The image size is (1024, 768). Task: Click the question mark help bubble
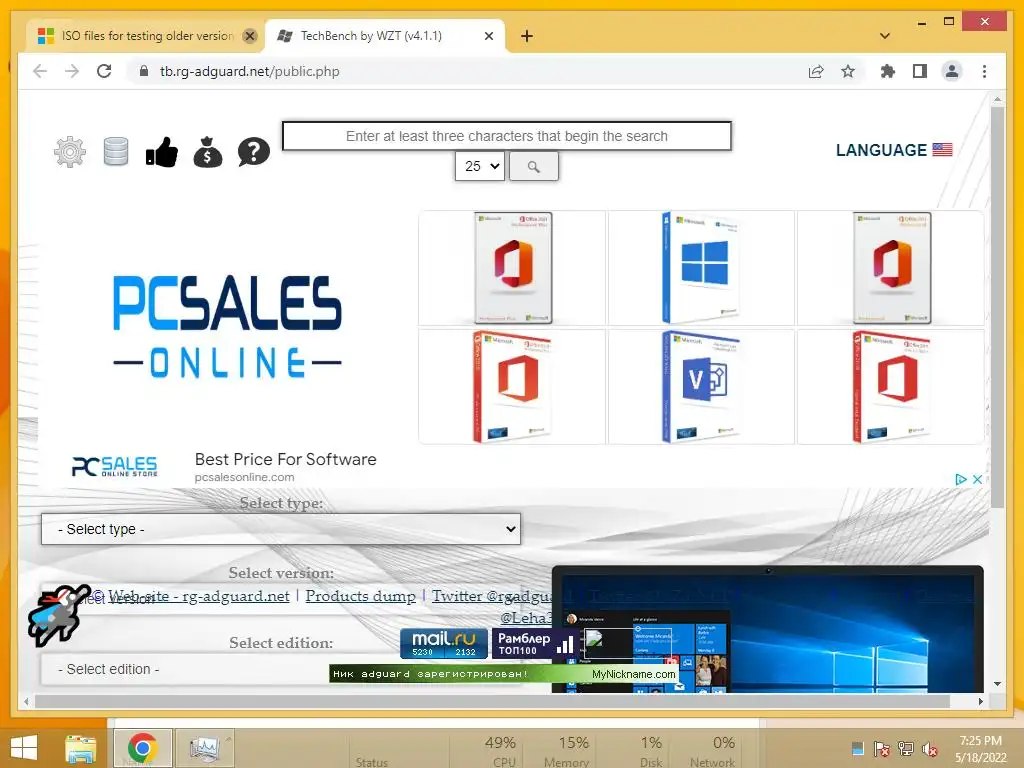[253, 152]
